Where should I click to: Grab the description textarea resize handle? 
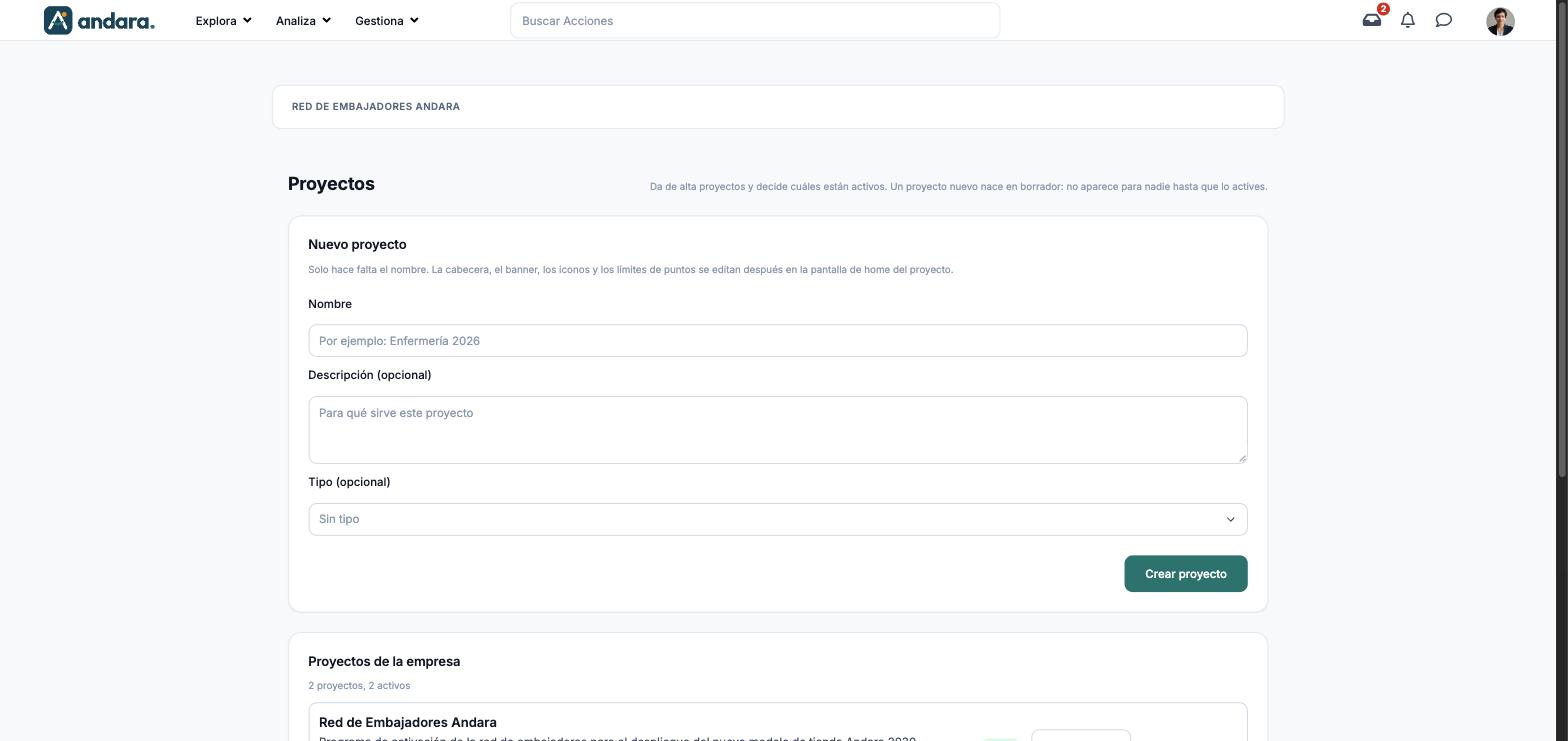[1242, 458]
